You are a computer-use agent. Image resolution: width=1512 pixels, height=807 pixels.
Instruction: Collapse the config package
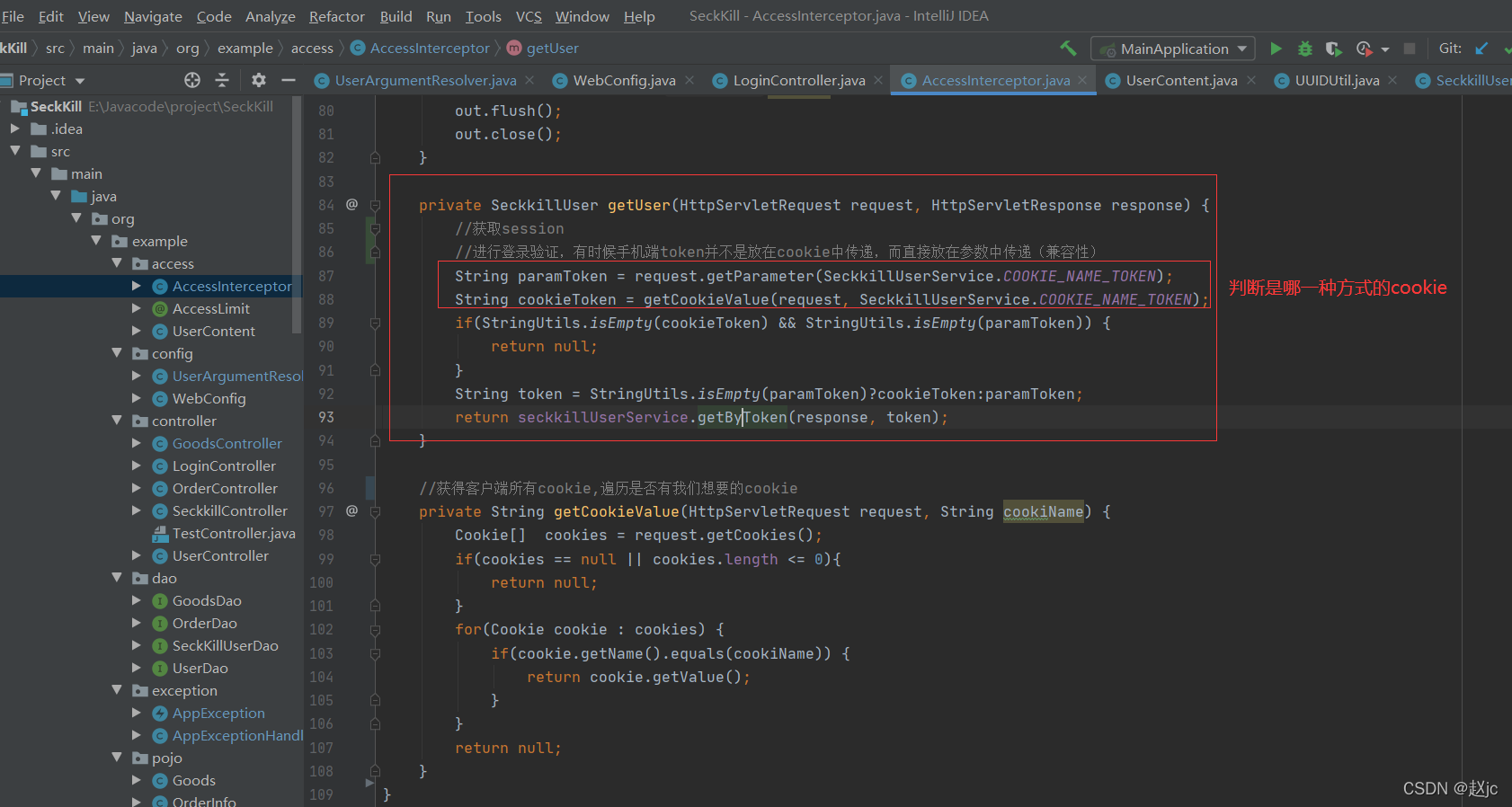point(117,353)
